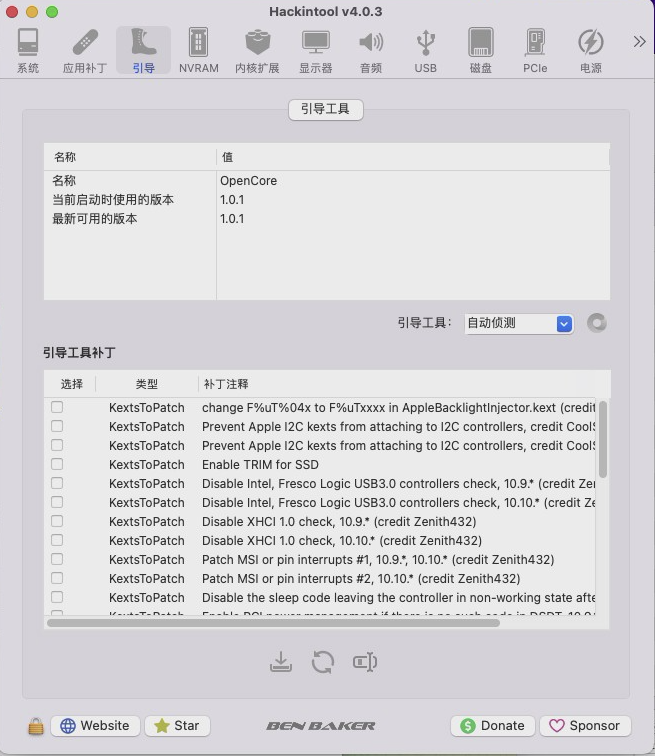
Task: Enable the TRIM for SSD patch checkbox
Action: pyautogui.click(x=57, y=464)
